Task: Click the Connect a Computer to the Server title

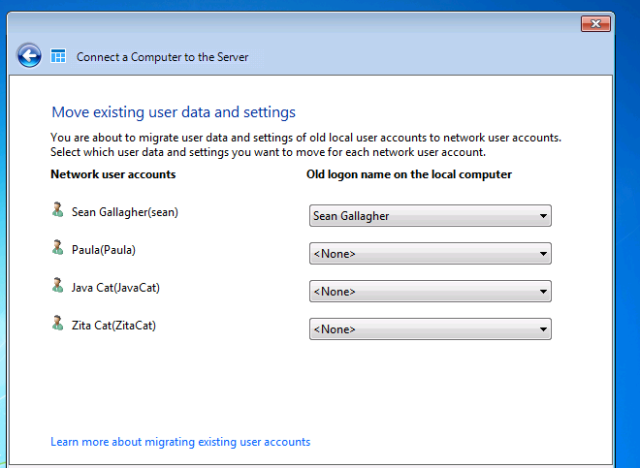Action: tap(162, 57)
